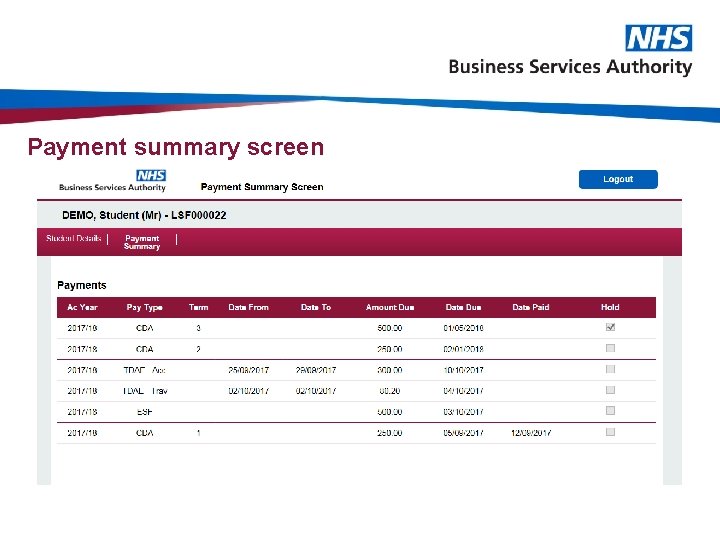Image resolution: width=720 pixels, height=540 pixels.
Task: Click the Hold column header
Action: coord(610,307)
